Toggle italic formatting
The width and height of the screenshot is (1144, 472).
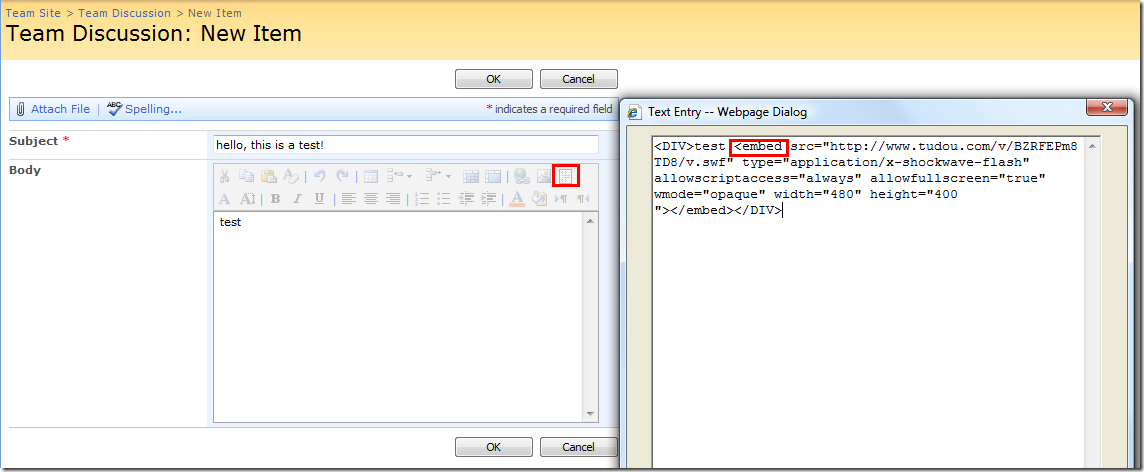(297, 198)
